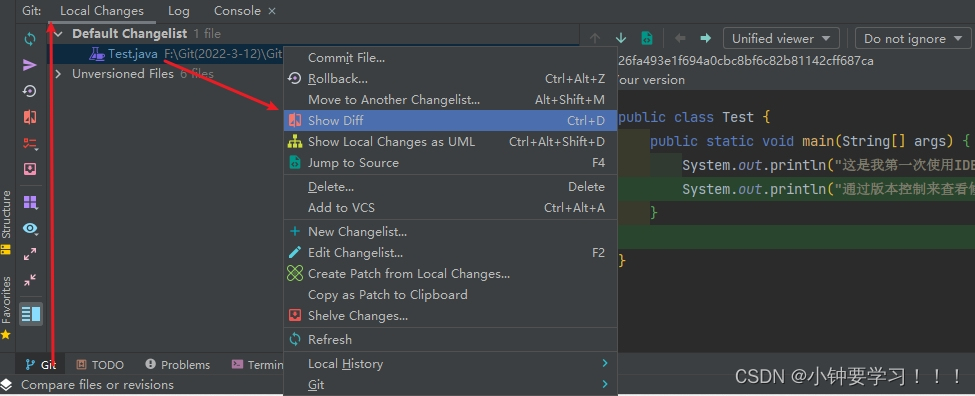Click the Refresh icon in Git sidebar
The height and width of the screenshot is (396, 975).
(30, 39)
